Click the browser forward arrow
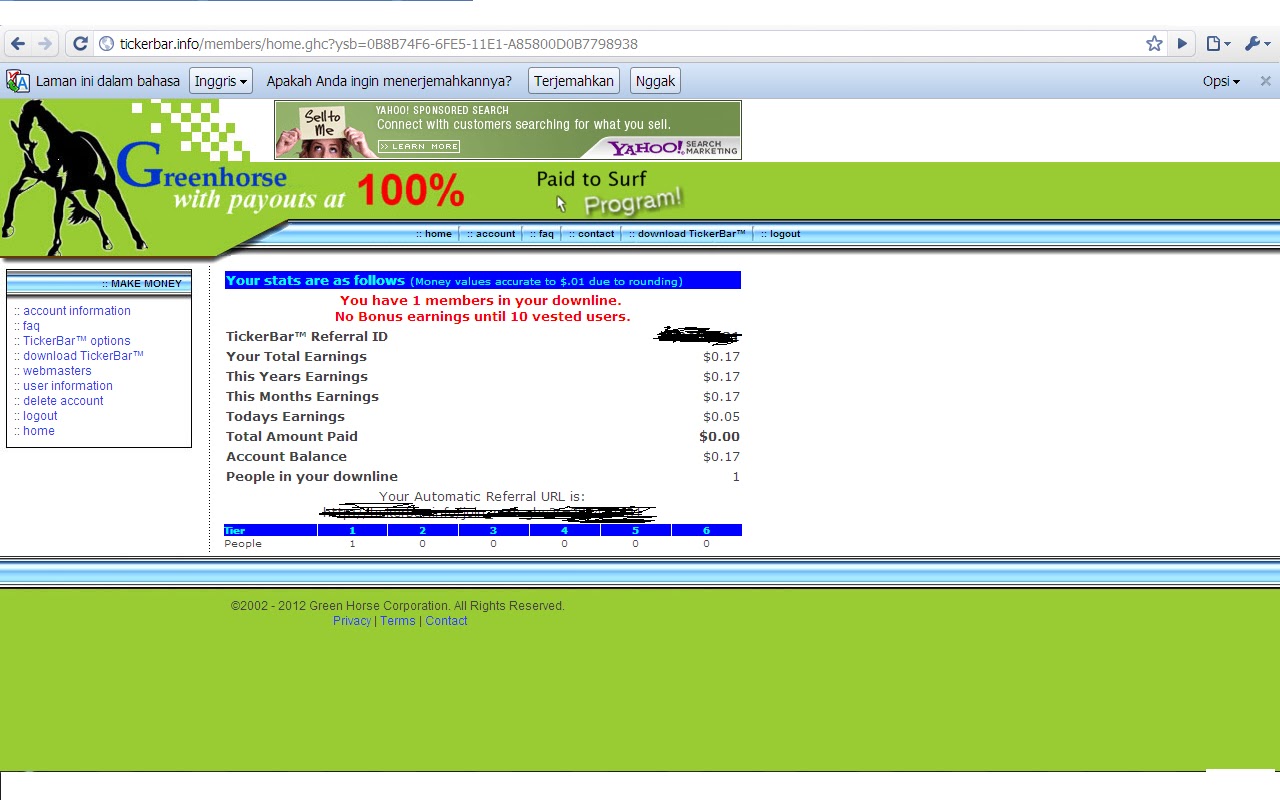The width and height of the screenshot is (1280, 800). click(44, 43)
